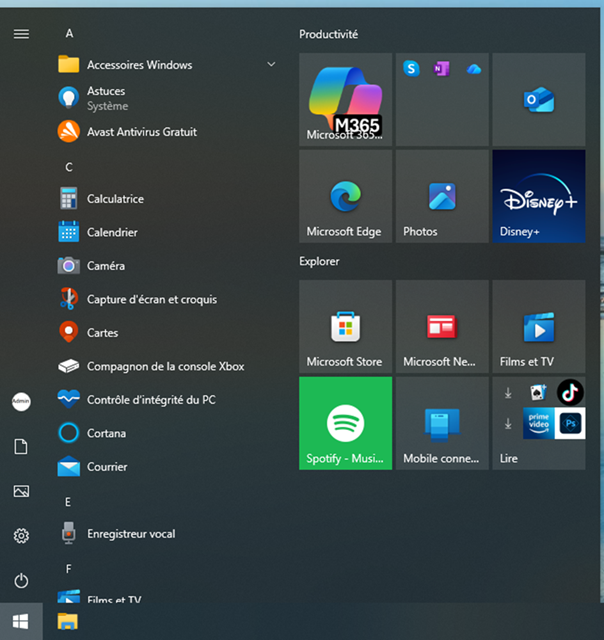This screenshot has width=604, height=640.
Task: Open Solitaire cards in the Lire tile
Action: coord(538,393)
